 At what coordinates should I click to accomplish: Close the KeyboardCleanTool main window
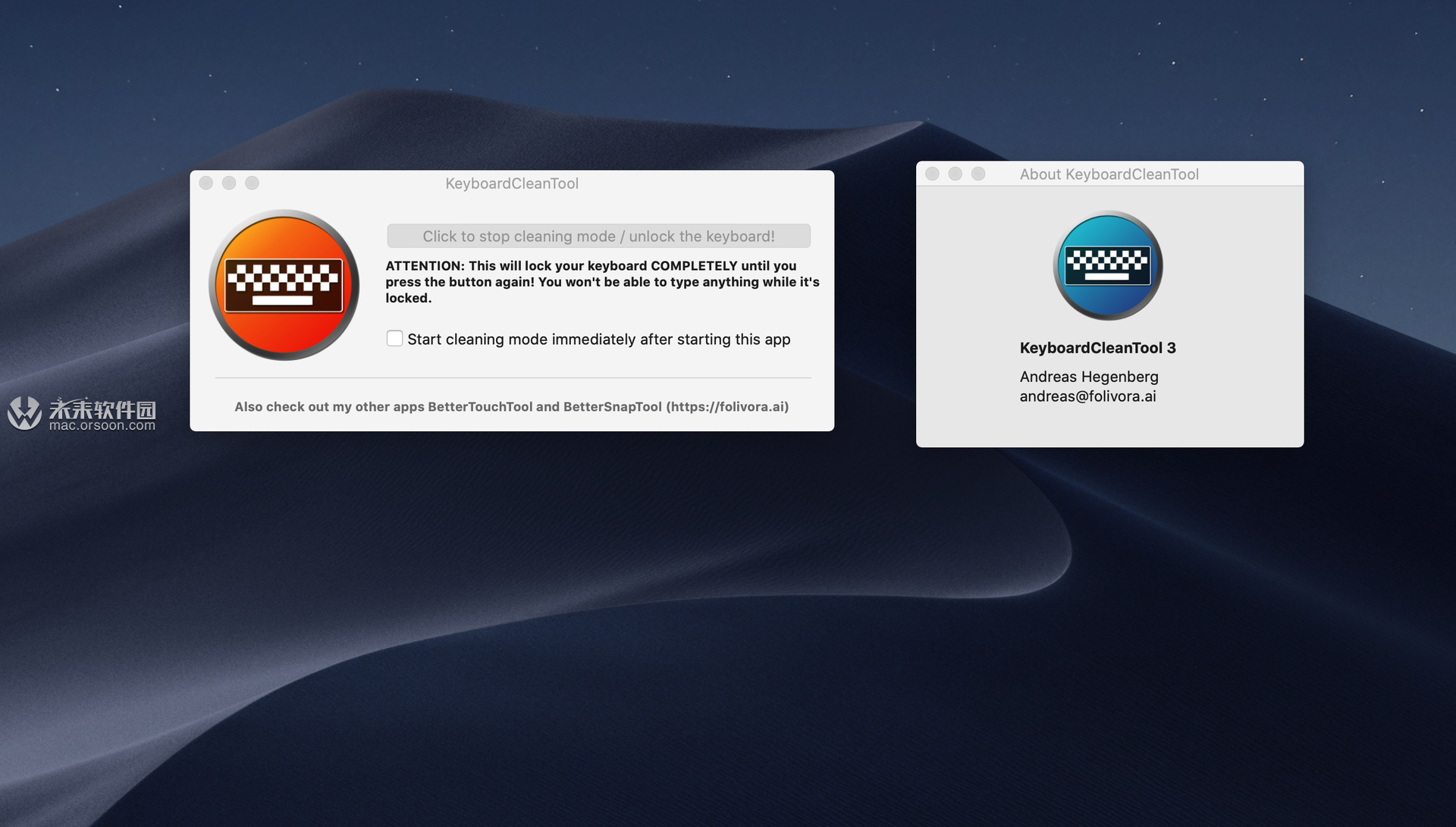click(x=206, y=183)
